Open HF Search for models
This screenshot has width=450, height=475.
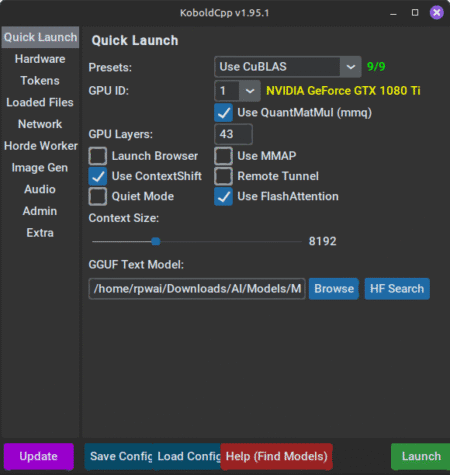coord(397,289)
